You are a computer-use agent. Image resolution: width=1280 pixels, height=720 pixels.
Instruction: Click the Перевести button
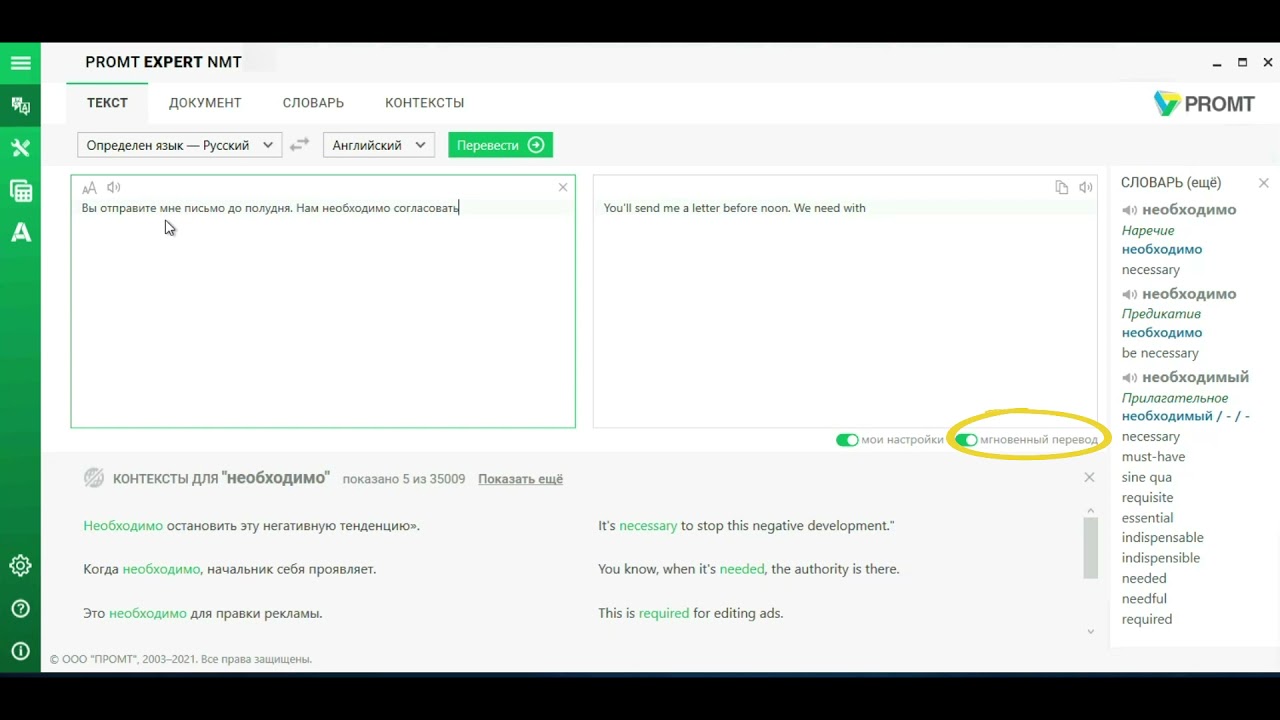click(x=500, y=145)
